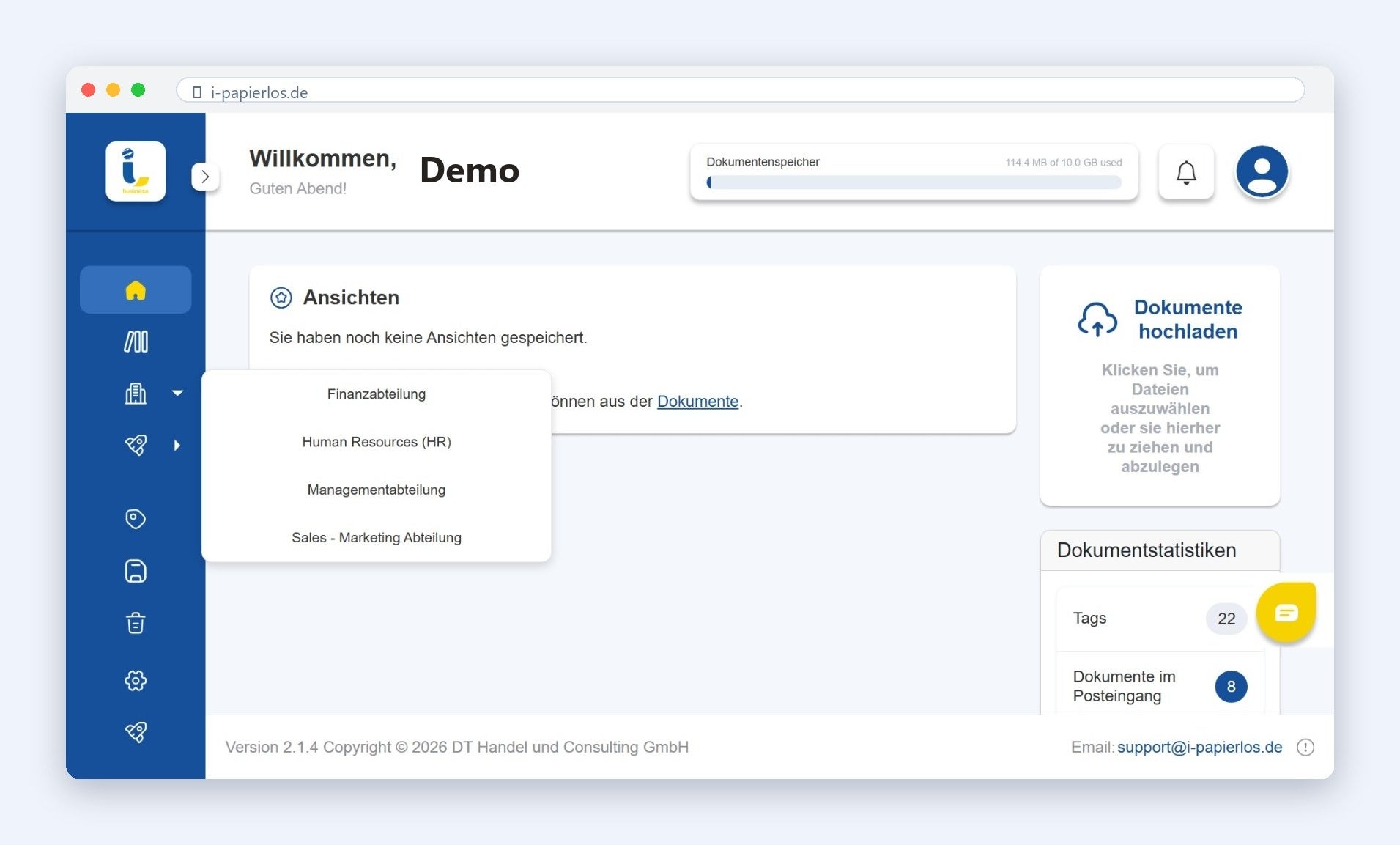Click the Tags count badge 22

(1226, 619)
